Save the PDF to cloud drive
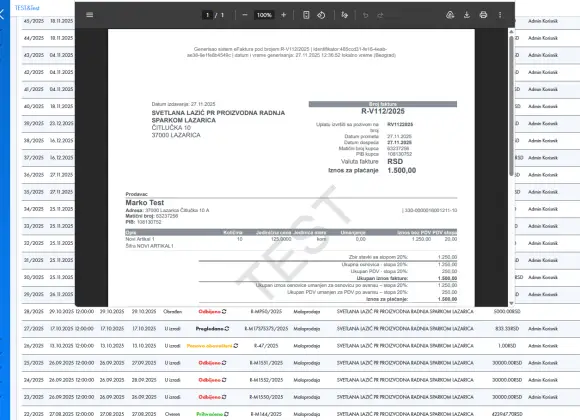This screenshot has height=420, width=580. click(x=450, y=15)
